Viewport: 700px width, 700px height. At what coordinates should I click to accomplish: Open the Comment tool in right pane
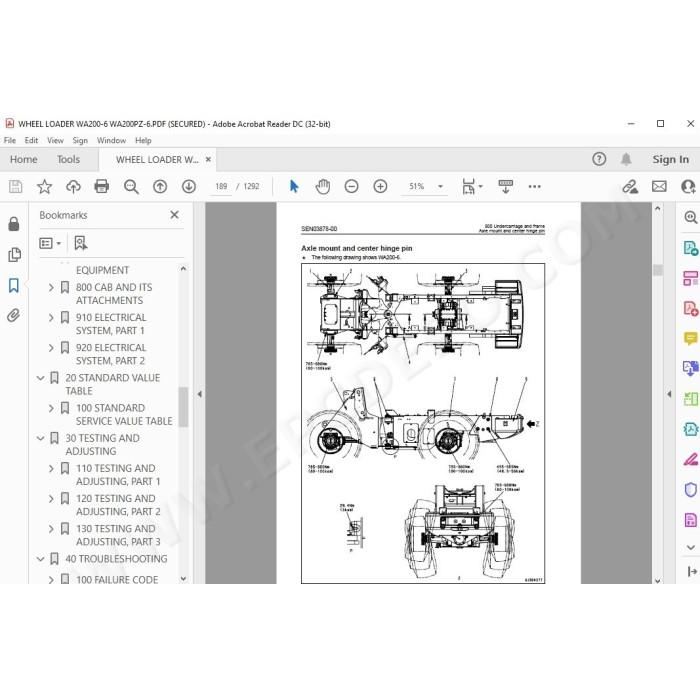click(690, 338)
